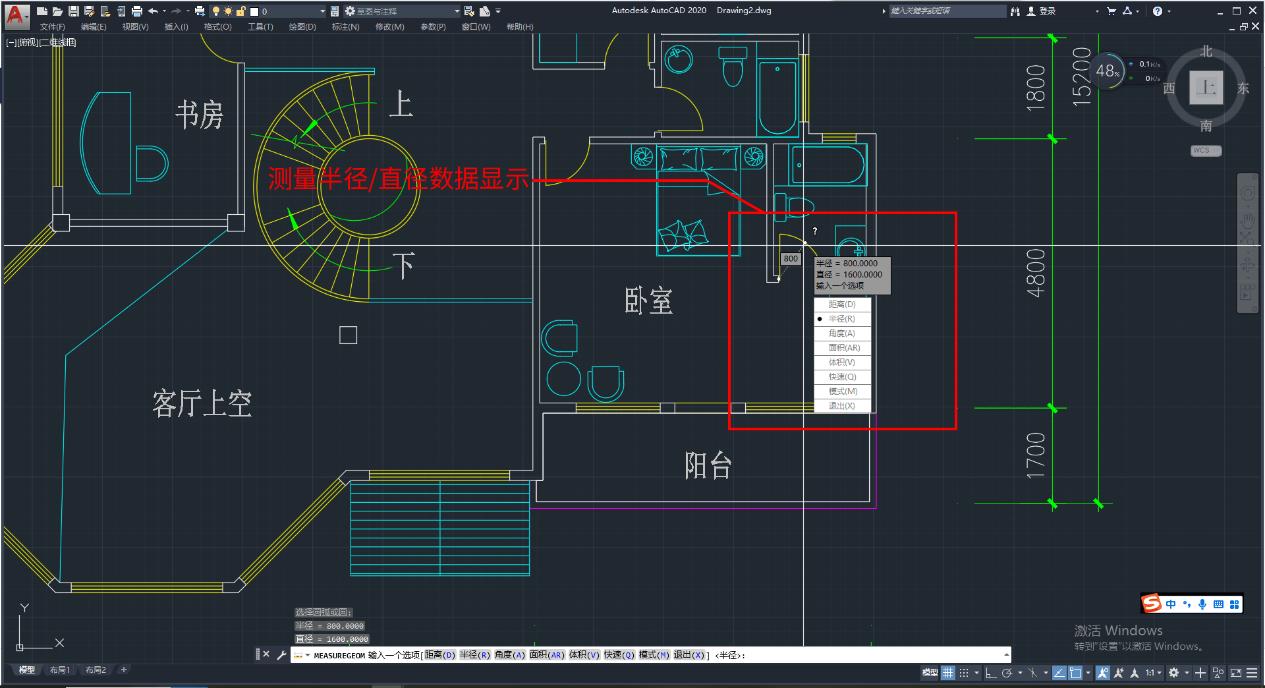Select the clean screen icon at bottom right
The width and height of the screenshot is (1265, 688).
pyautogui.click(x=1236, y=672)
